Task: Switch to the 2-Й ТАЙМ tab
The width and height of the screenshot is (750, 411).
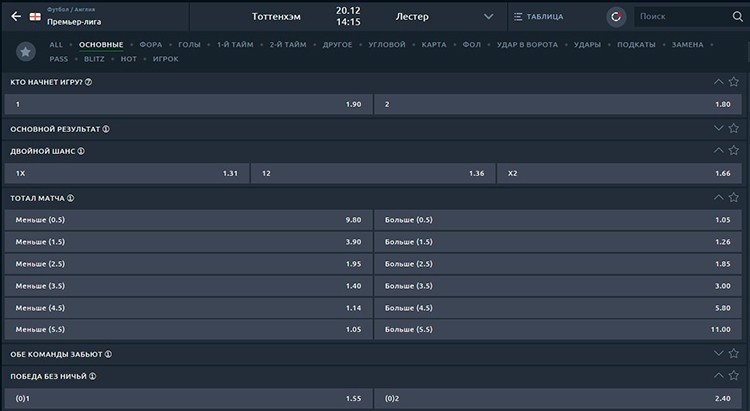Action: 287,44
